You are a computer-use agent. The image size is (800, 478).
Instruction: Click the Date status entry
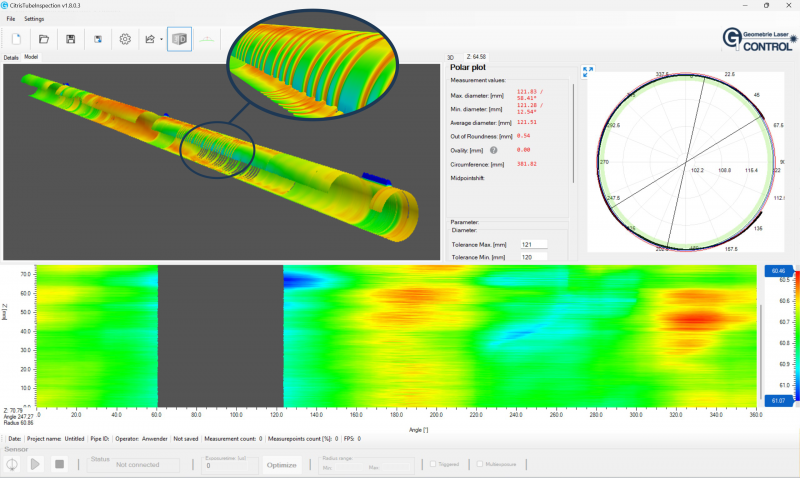pyautogui.click(x=15, y=439)
